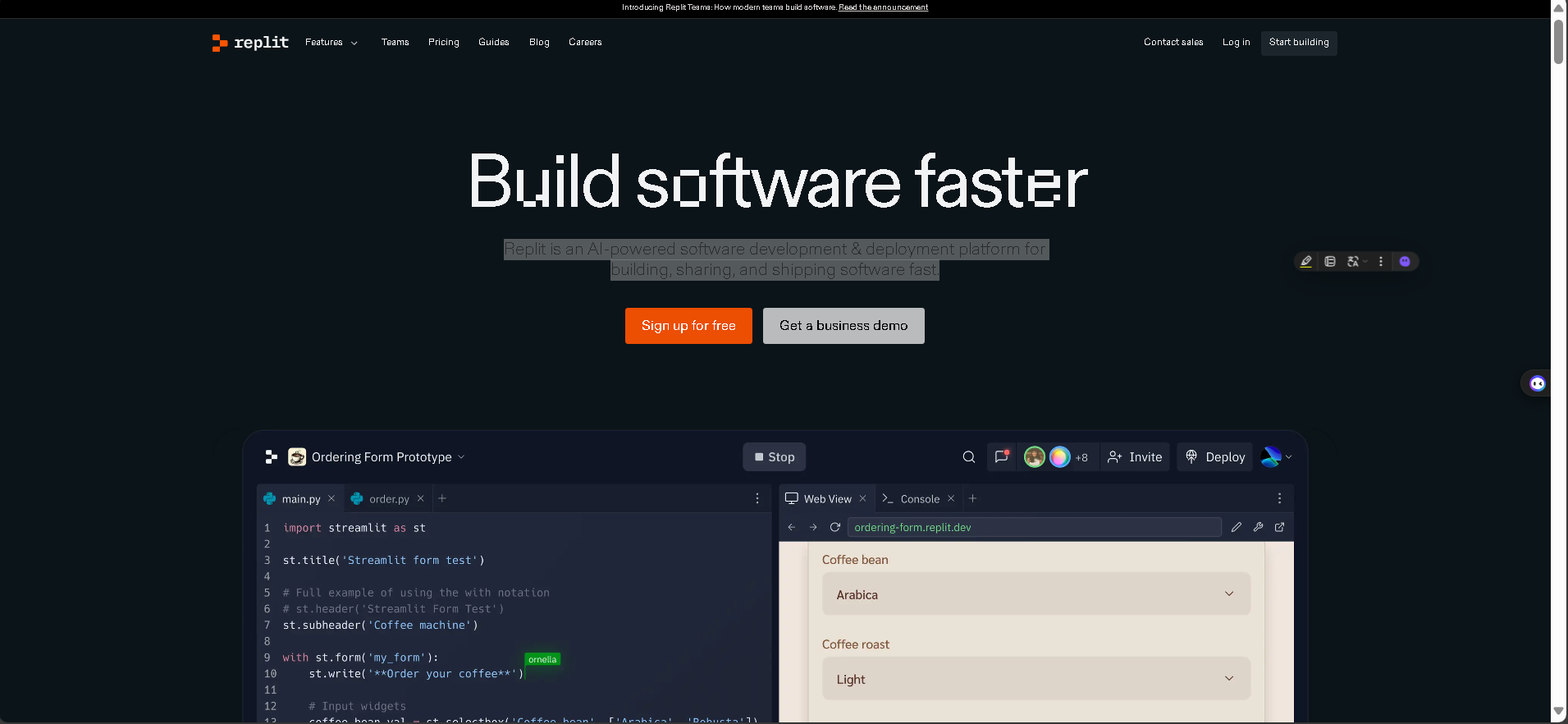The height and width of the screenshot is (724, 1568).
Task: Click the 'import streamlit as st' code line
Action: click(x=354, y=528)
